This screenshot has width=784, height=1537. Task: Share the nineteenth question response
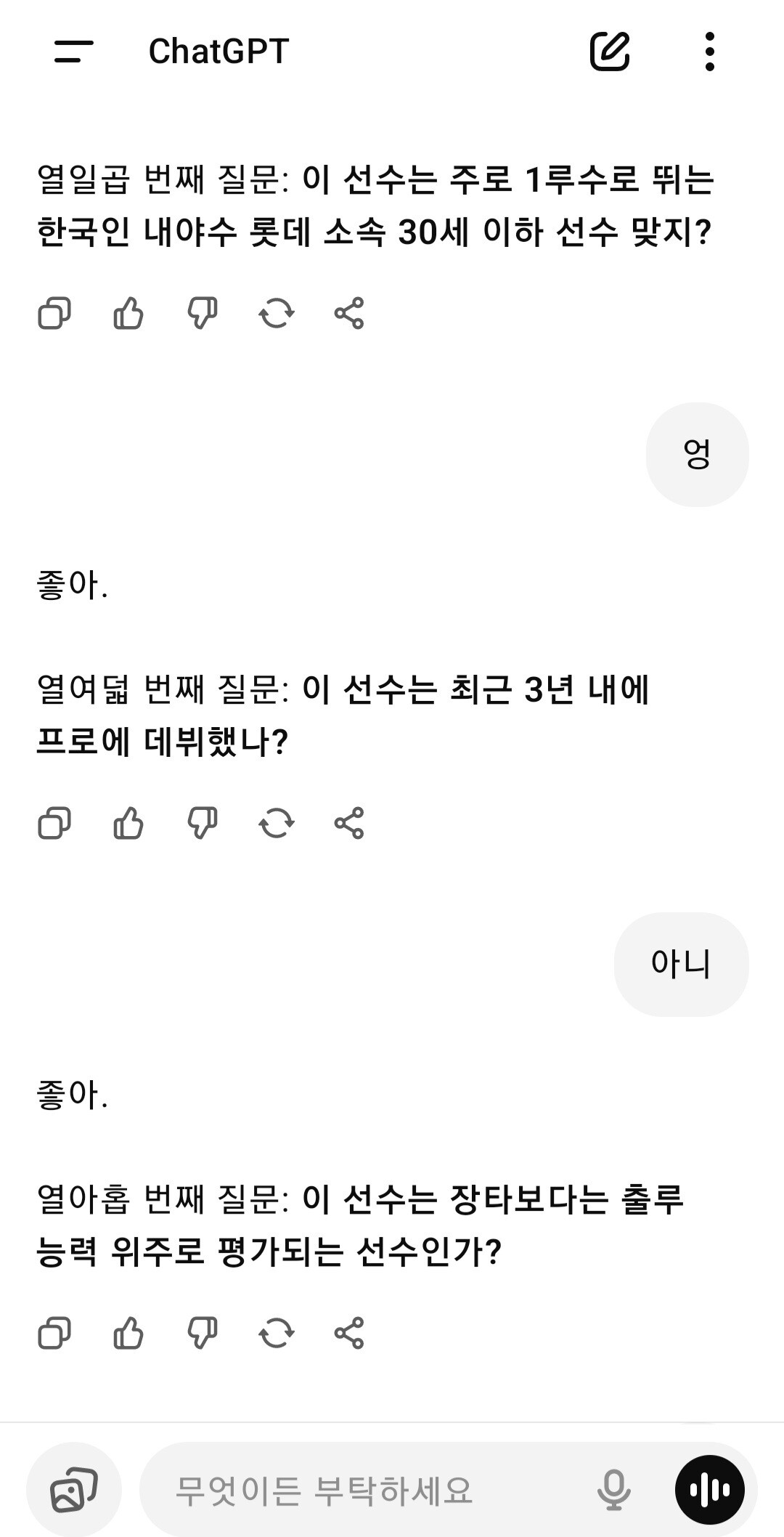pyautogui.click(x=349, y=1334)
